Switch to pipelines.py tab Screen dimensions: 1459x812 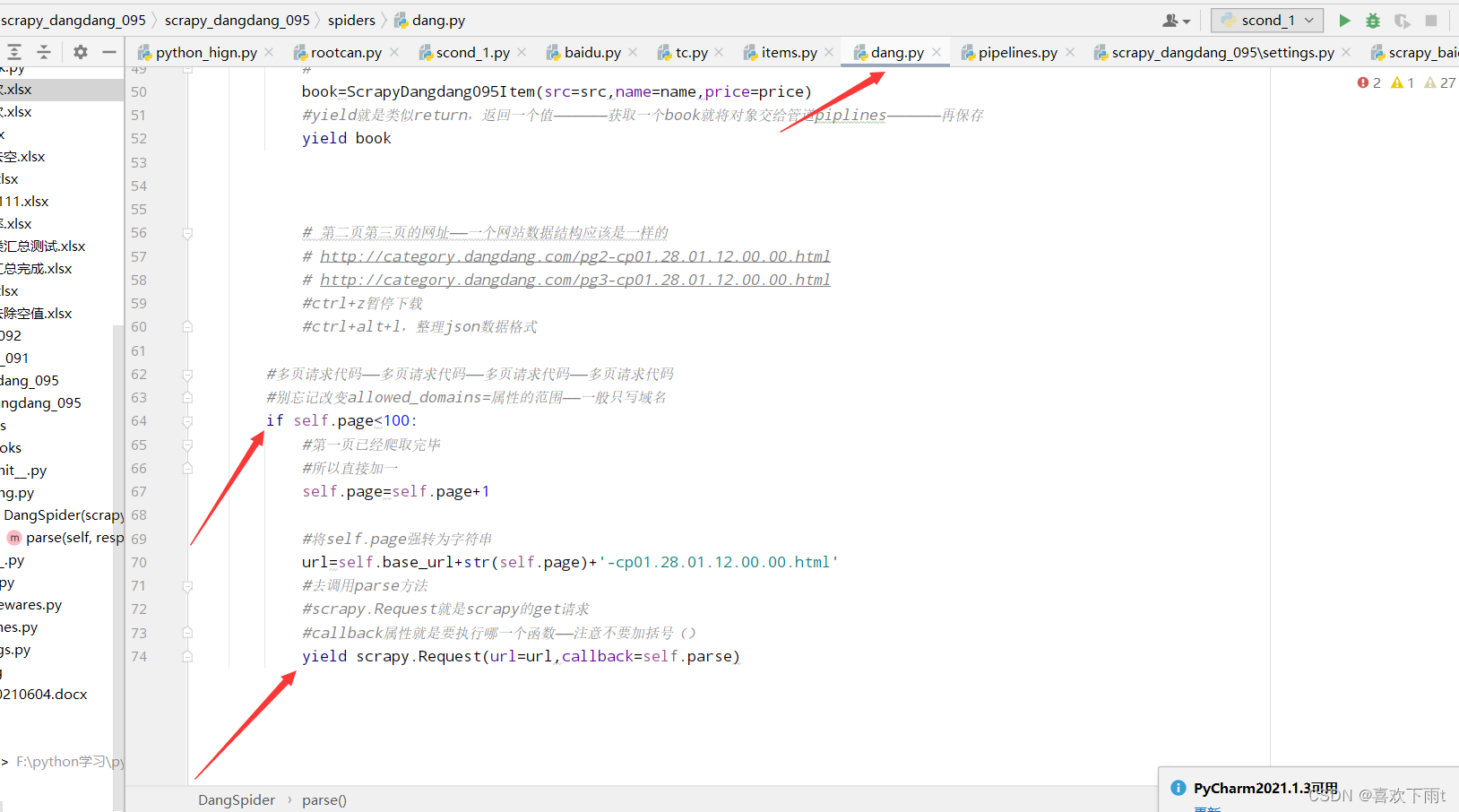(x=1017, y=53)
